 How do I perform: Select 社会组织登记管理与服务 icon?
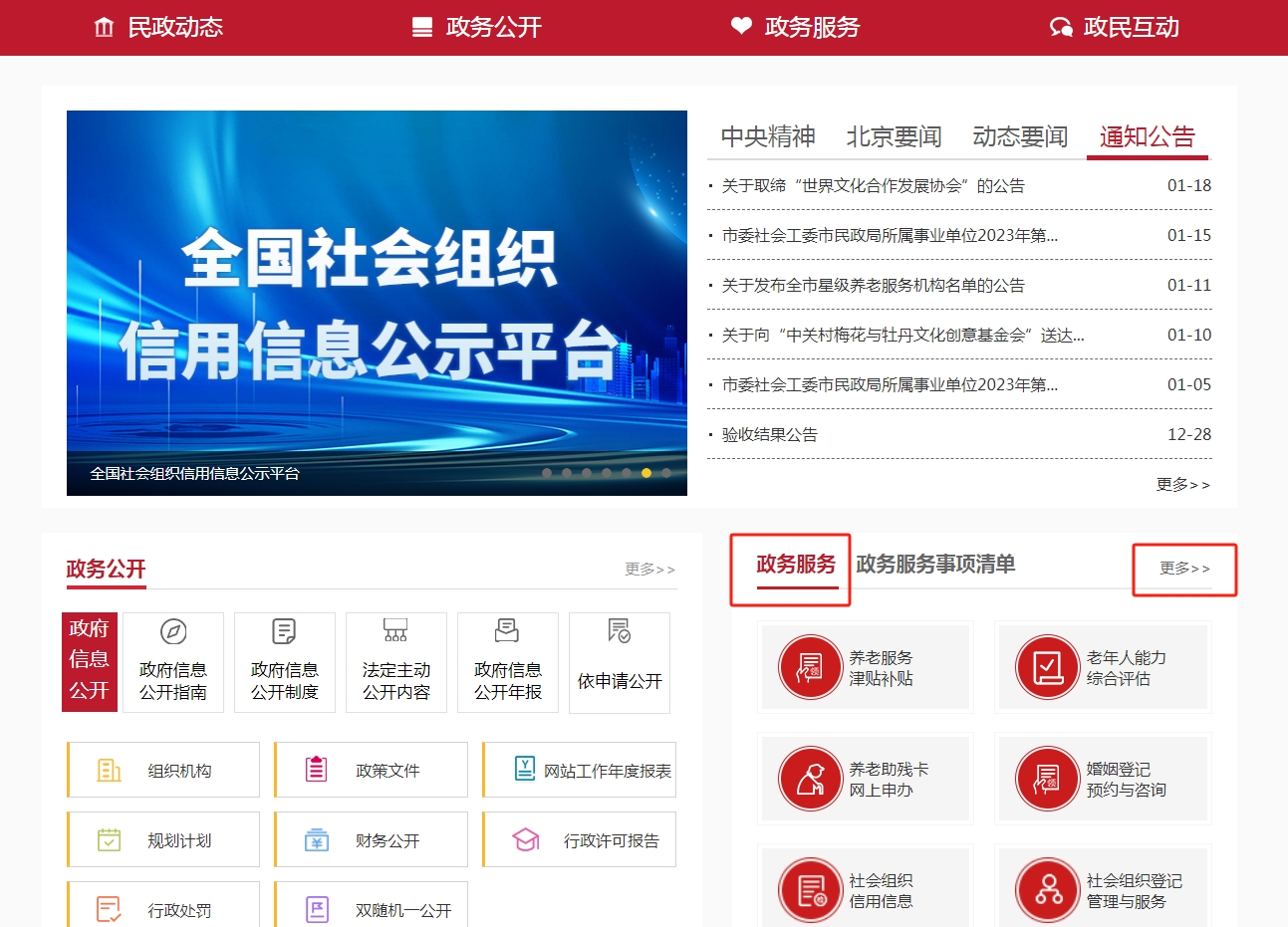tap(1103, 889)
